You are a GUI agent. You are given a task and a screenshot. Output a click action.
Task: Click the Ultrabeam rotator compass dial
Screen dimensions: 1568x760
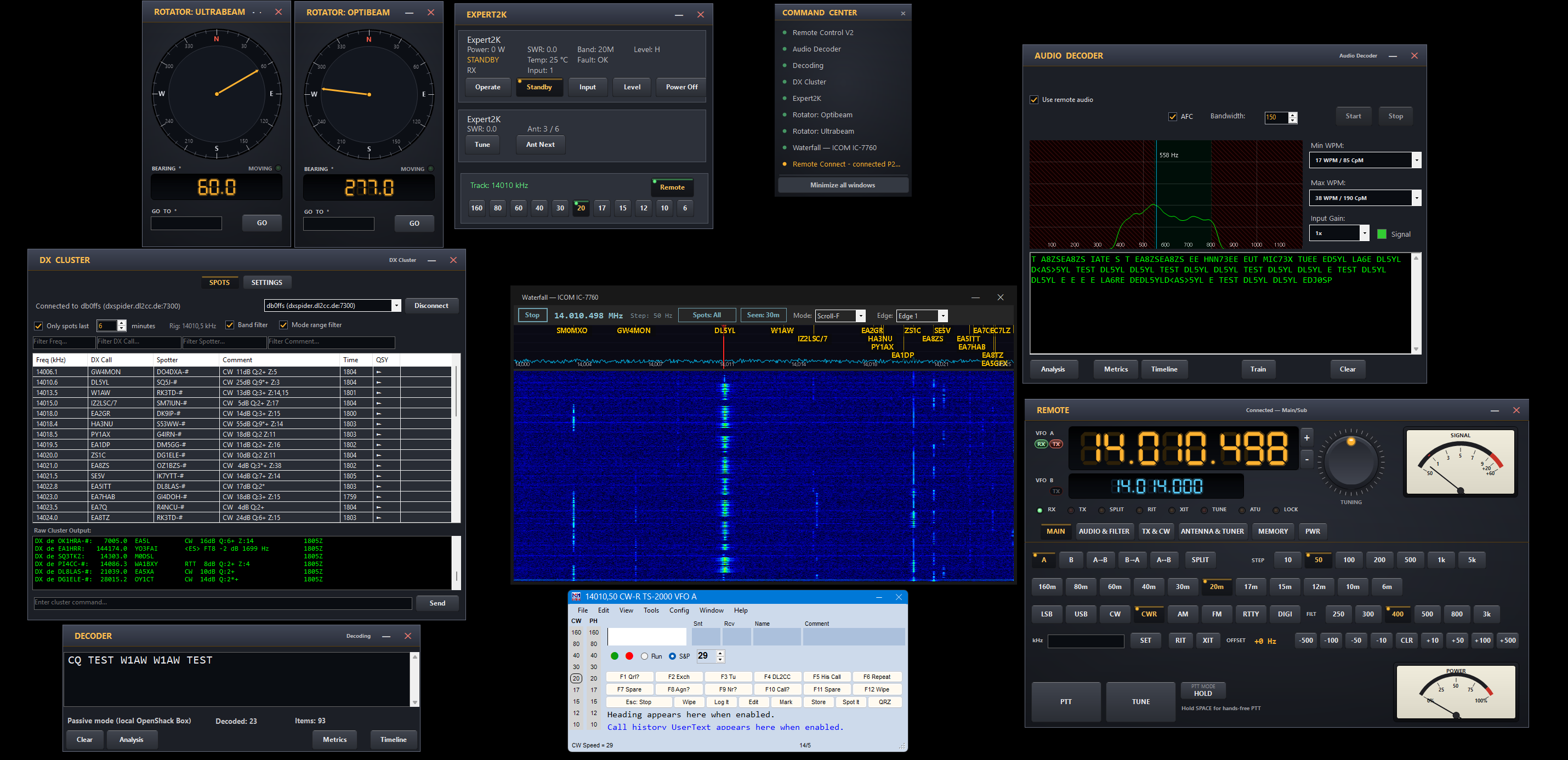click(217, 94)
